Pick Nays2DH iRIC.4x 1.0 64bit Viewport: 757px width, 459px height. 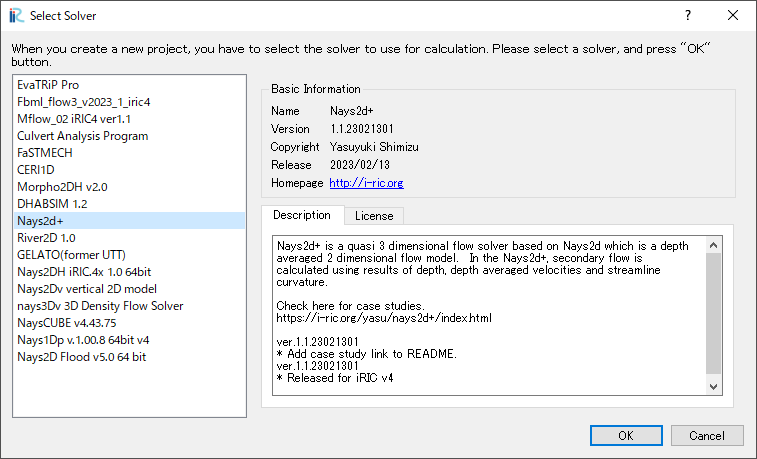pyautogui.click(x=129, y=272)
